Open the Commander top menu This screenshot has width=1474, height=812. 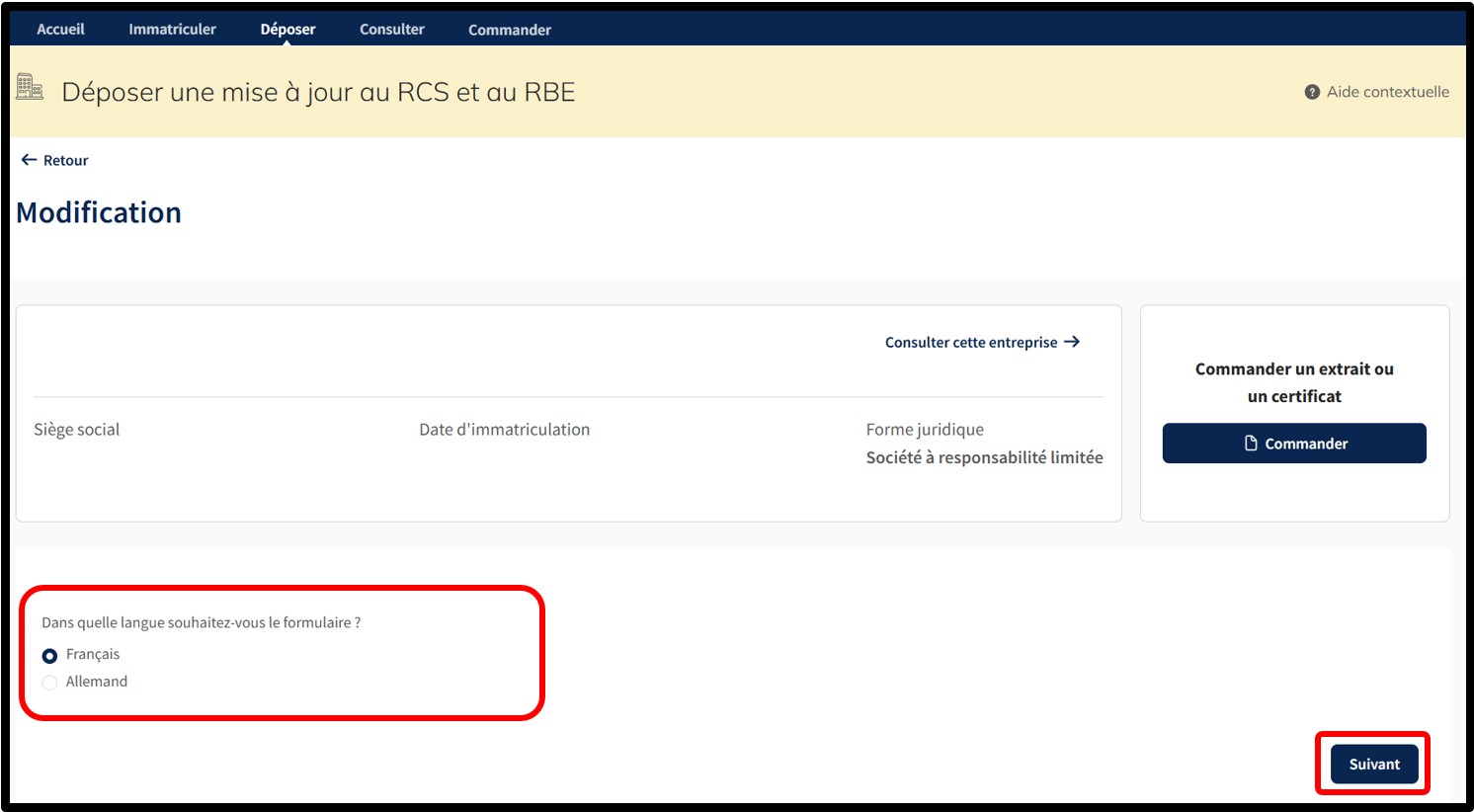(510, 30)
